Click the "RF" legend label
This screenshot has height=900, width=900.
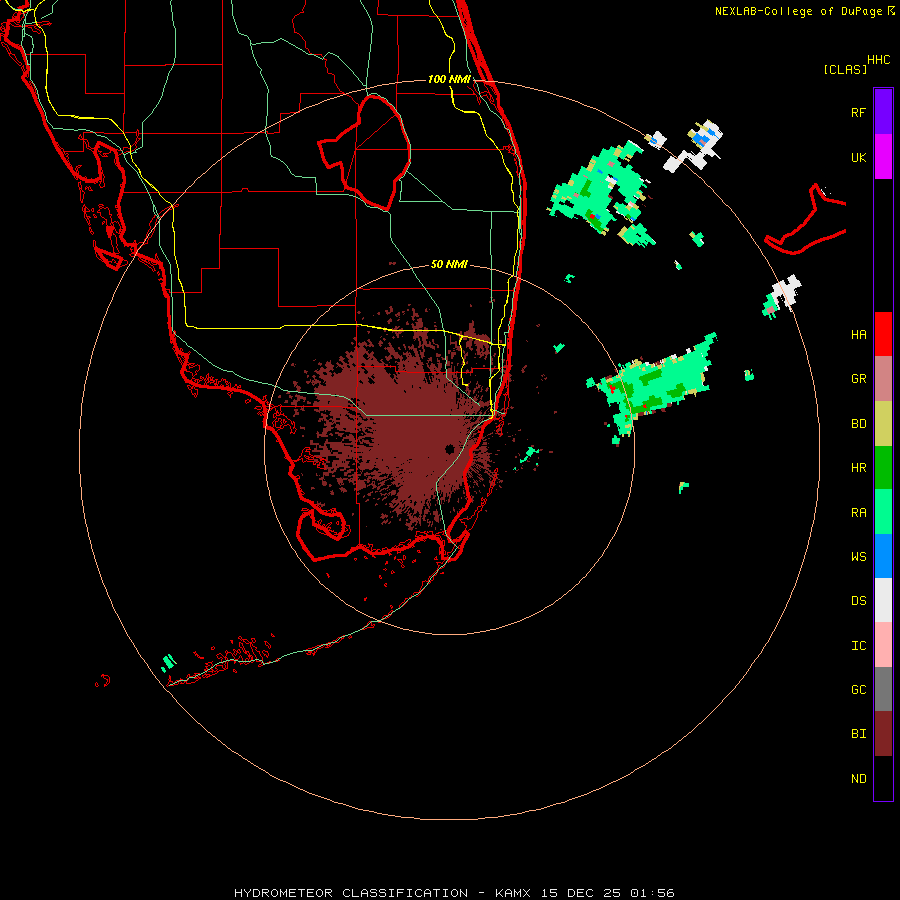pos(858,113)
